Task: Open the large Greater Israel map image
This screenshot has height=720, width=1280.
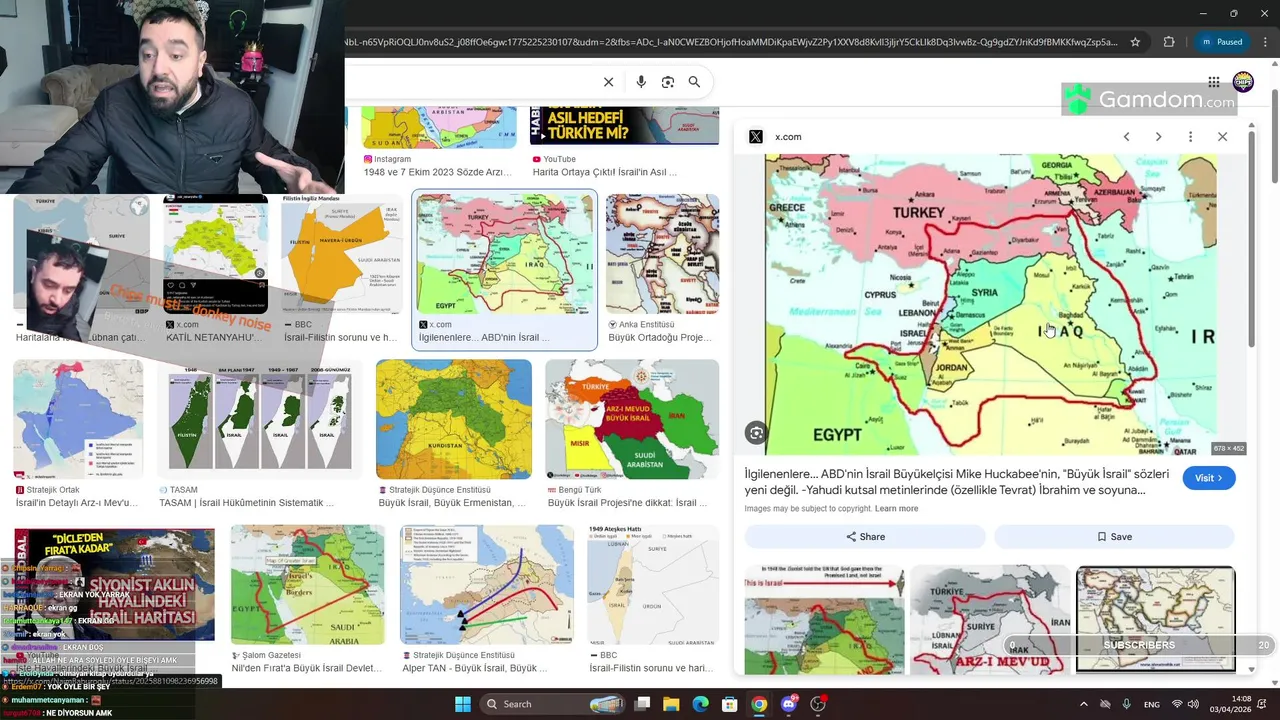Action: (x=991, y=304)
